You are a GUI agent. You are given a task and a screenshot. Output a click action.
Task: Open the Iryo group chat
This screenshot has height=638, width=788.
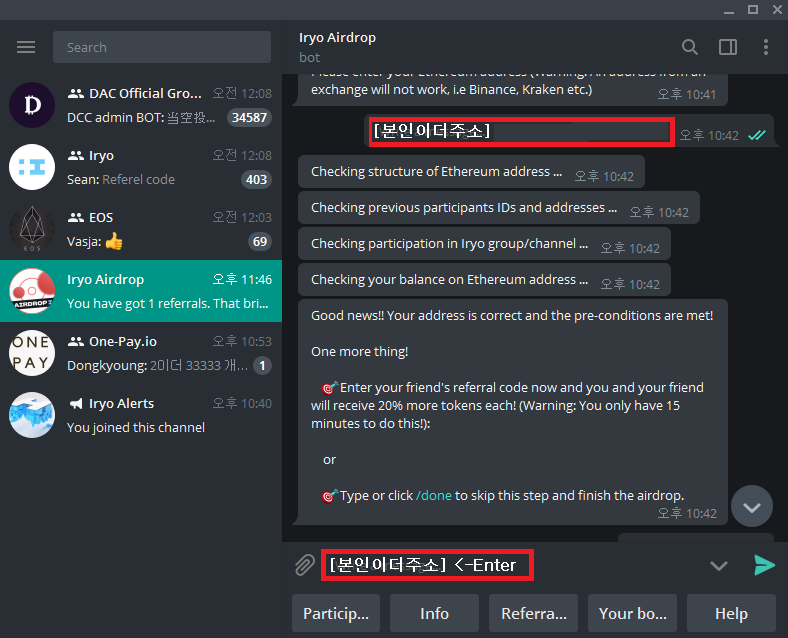tap(141, 167)
